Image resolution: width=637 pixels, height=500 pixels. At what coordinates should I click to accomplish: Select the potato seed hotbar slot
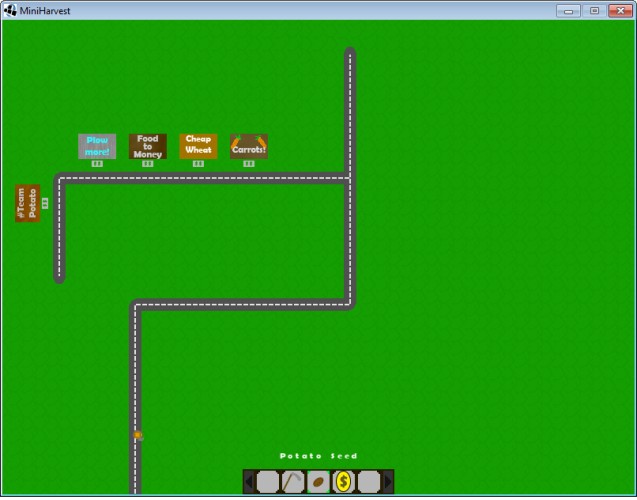[x=318, y=482]
